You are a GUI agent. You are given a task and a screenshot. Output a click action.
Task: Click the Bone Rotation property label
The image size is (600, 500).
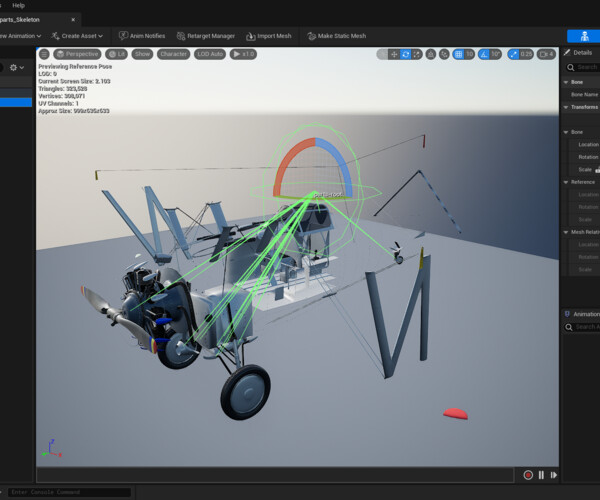pos(588,157)
